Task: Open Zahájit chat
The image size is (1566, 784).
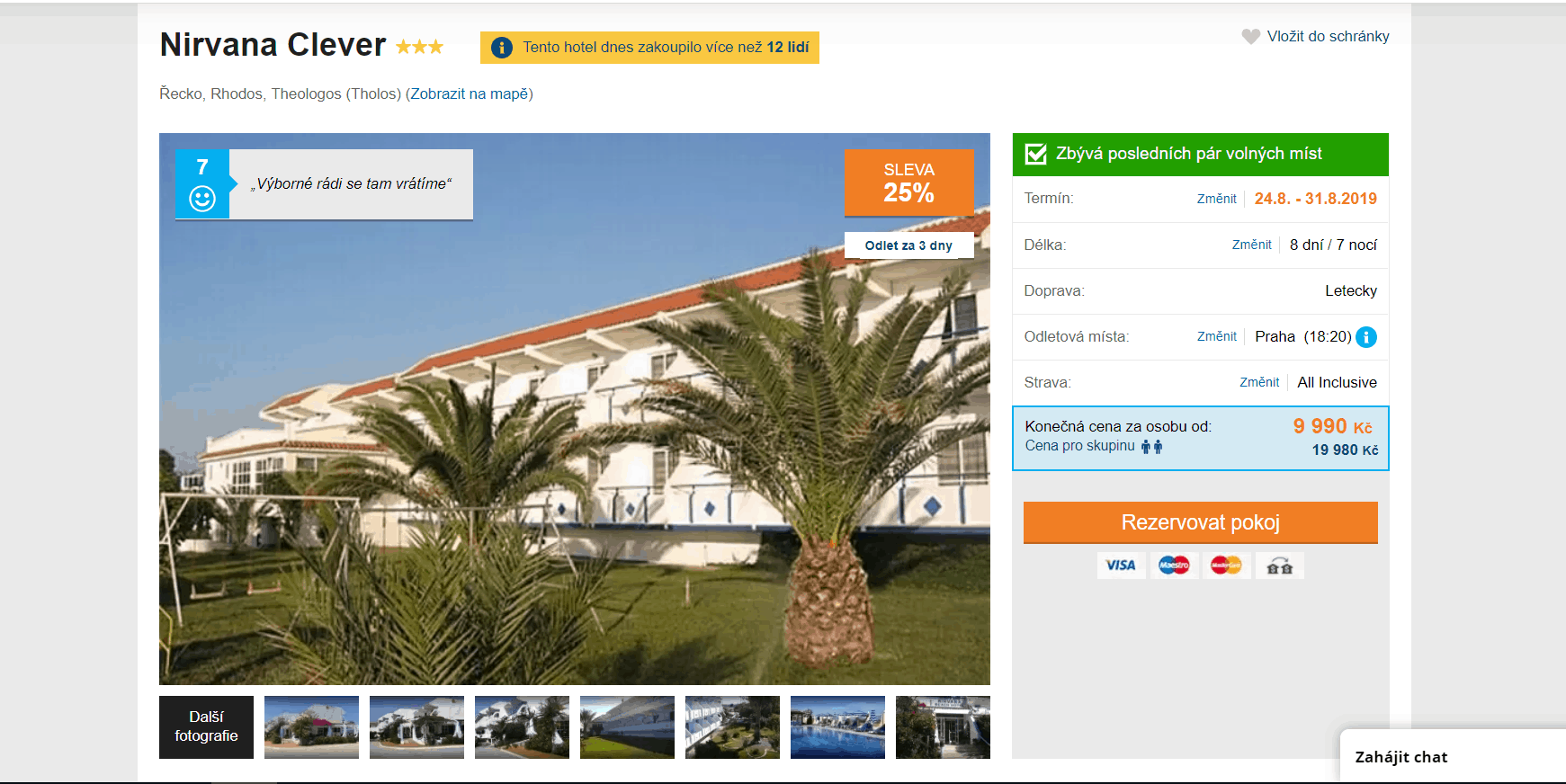Action: point(1400,757)
